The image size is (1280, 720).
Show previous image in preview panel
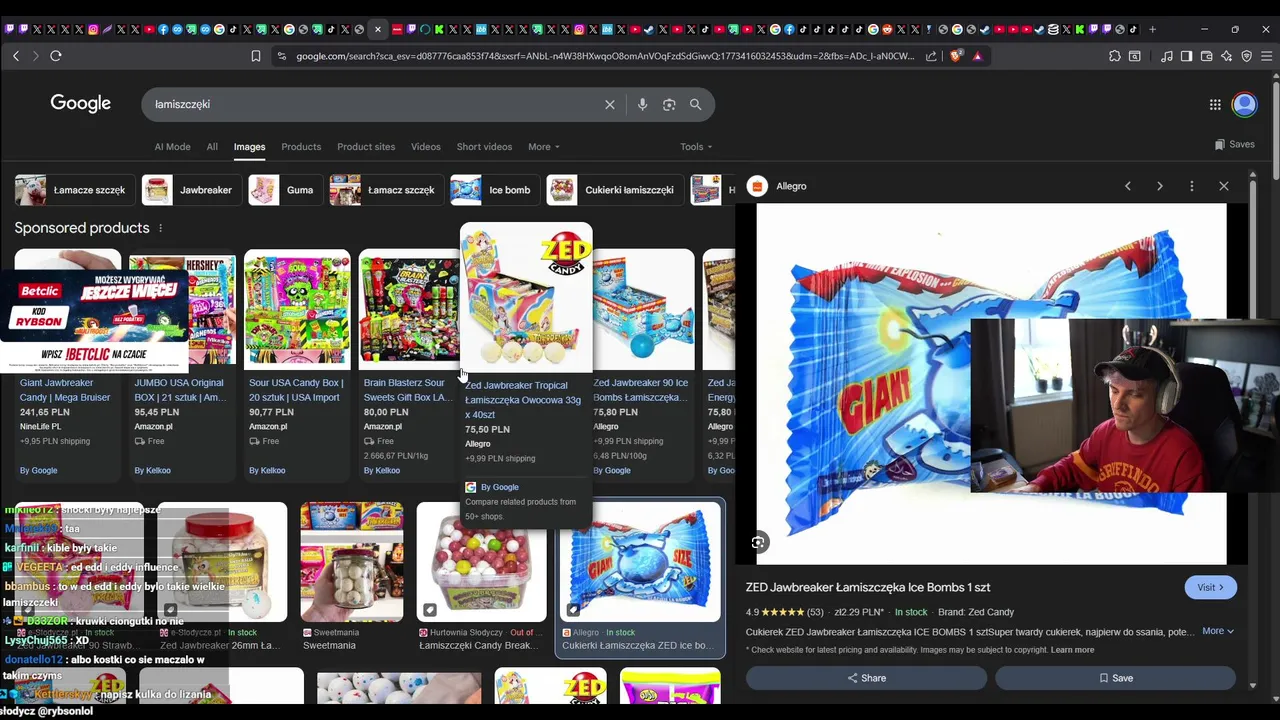click(1128, 186)
